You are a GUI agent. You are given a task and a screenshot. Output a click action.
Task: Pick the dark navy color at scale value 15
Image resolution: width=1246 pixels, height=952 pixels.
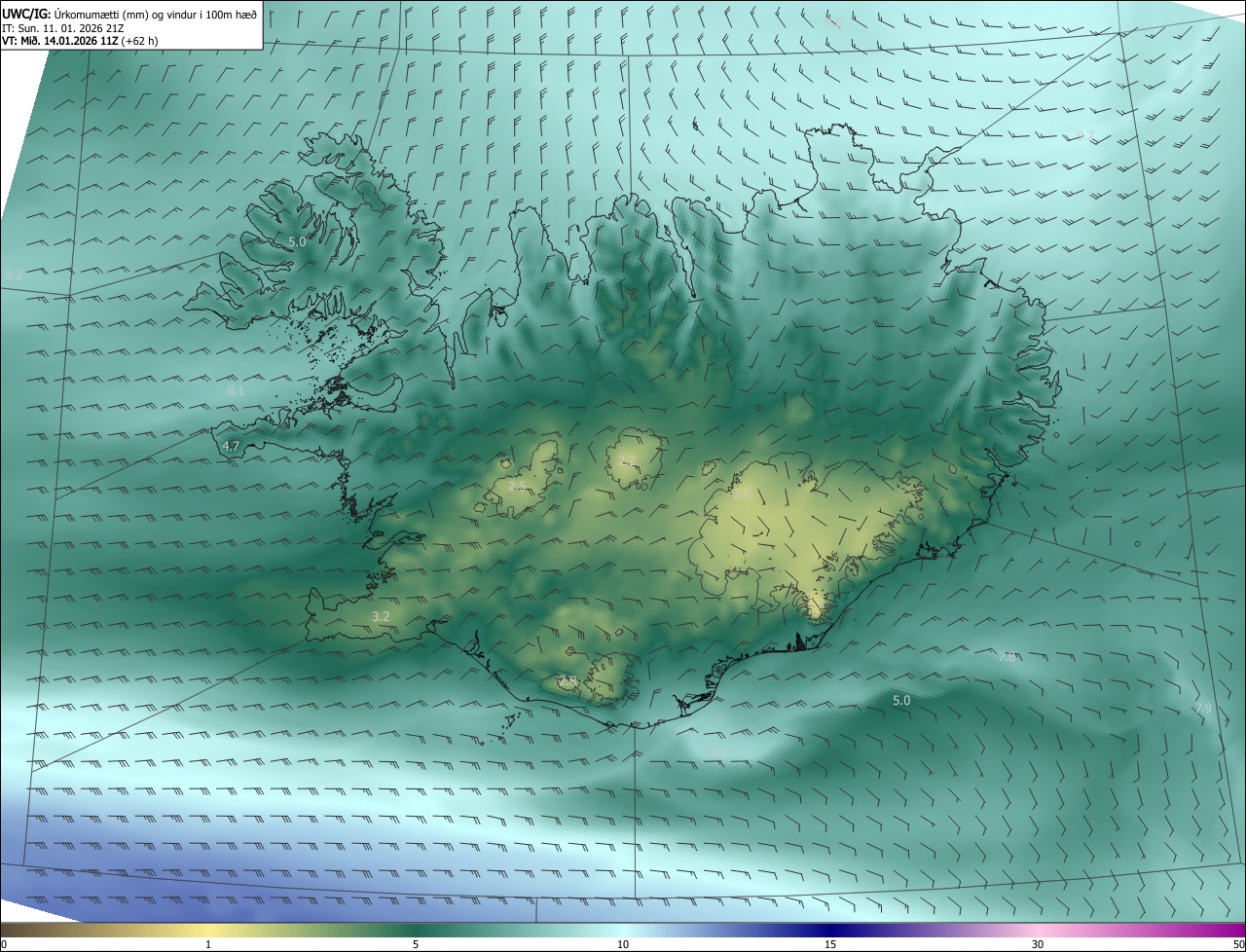point(830,930)
